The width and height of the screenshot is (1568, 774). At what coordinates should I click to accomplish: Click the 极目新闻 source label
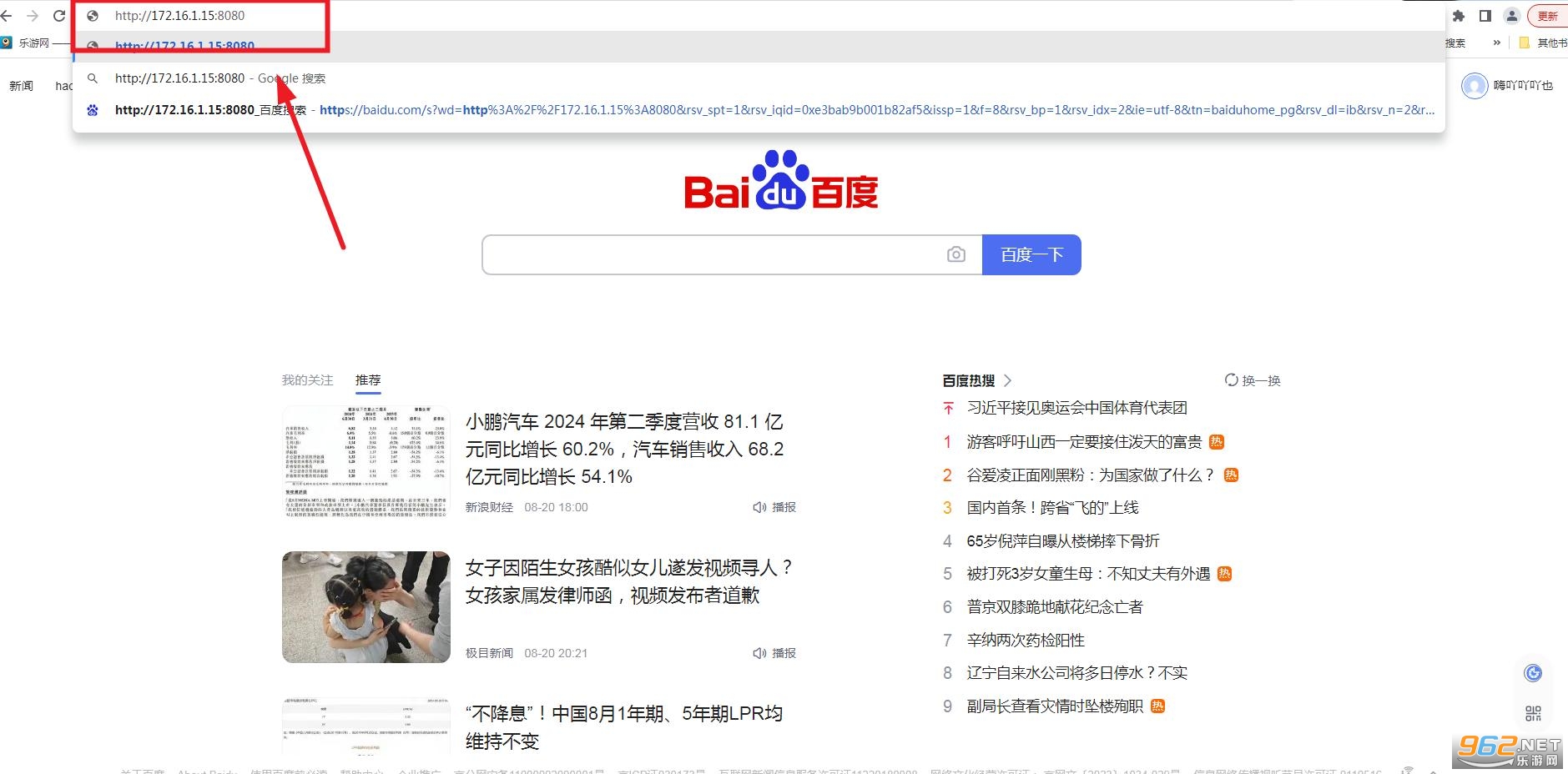[489, 653]
